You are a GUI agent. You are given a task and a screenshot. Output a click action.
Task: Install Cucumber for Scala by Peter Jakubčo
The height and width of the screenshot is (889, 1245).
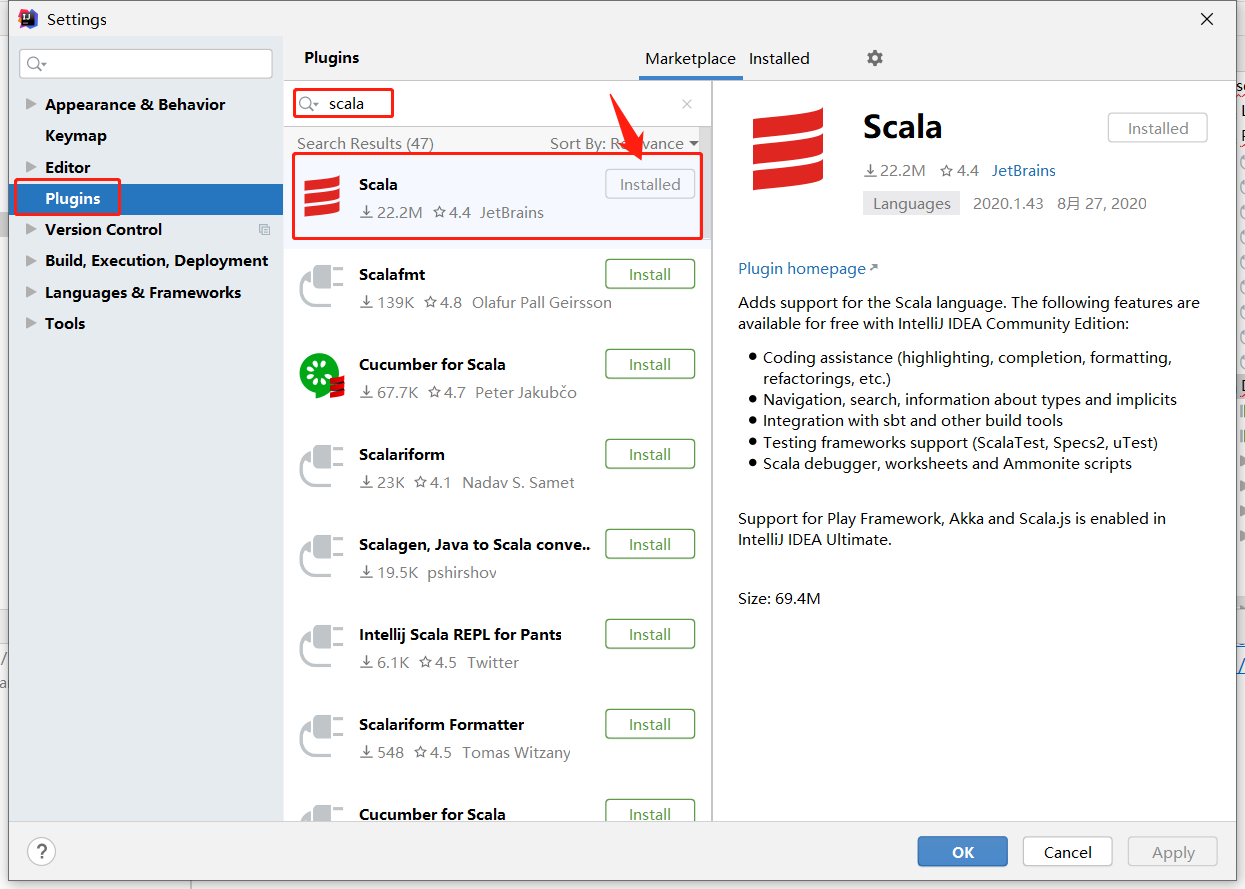coord(650,364)
